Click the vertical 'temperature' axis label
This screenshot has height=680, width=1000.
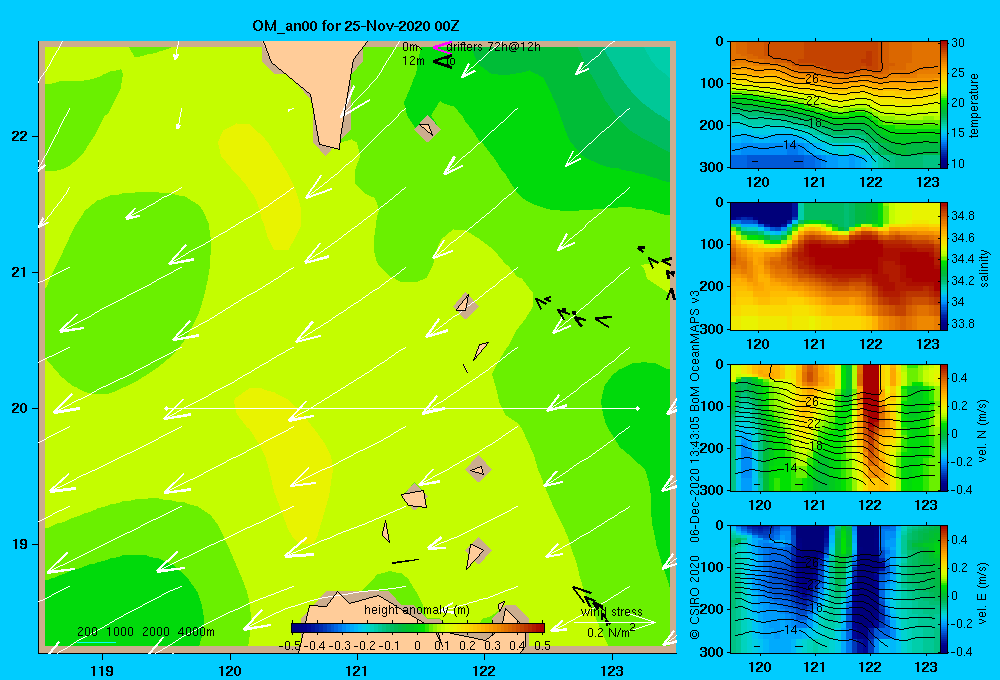(x=974, y=106)
